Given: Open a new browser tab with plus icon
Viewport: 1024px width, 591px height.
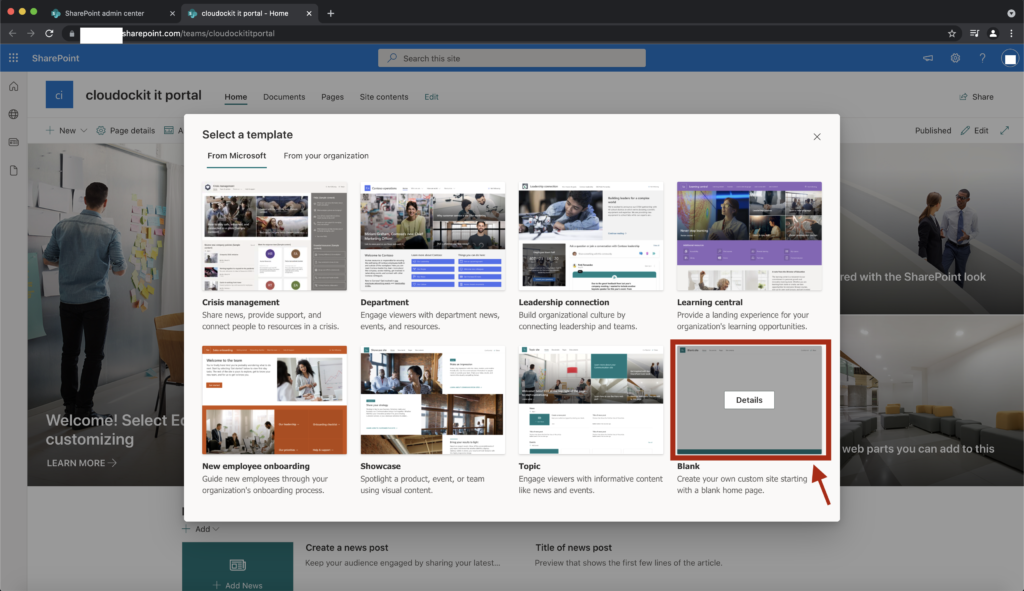Looking at the screenshot, I should click(330, 13).
